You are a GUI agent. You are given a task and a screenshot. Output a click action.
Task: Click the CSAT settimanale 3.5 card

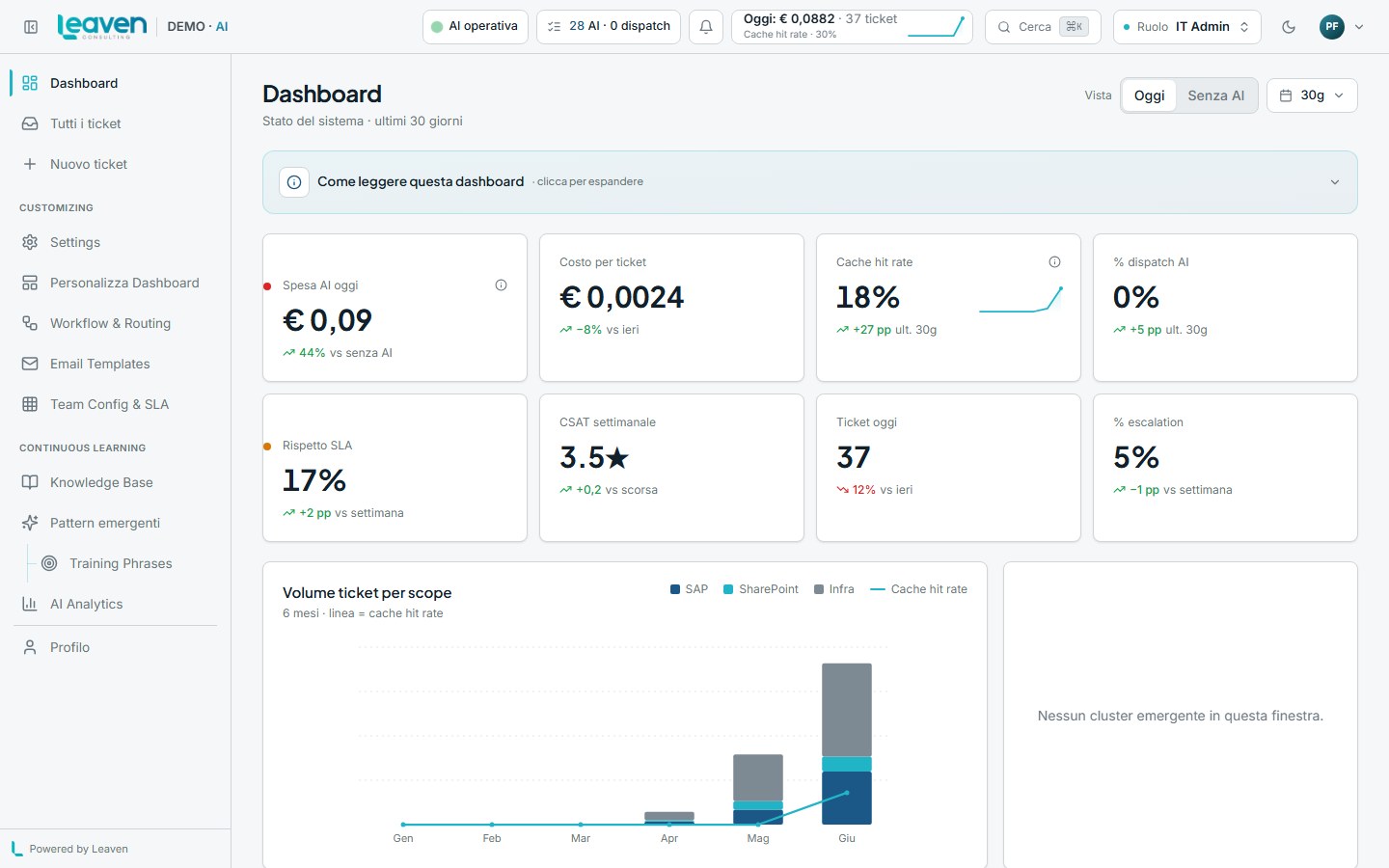pyautogui.click(x=671, y=468)
